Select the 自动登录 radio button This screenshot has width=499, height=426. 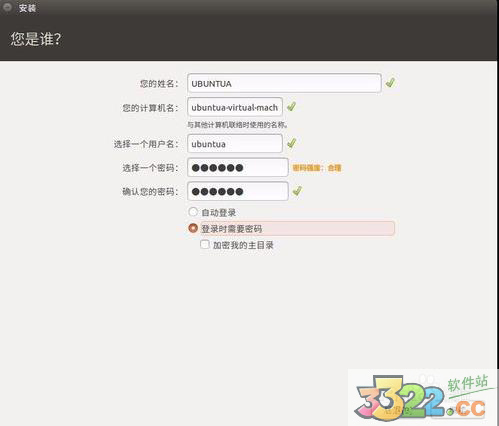pyautogui.click(x=193, y=212)
